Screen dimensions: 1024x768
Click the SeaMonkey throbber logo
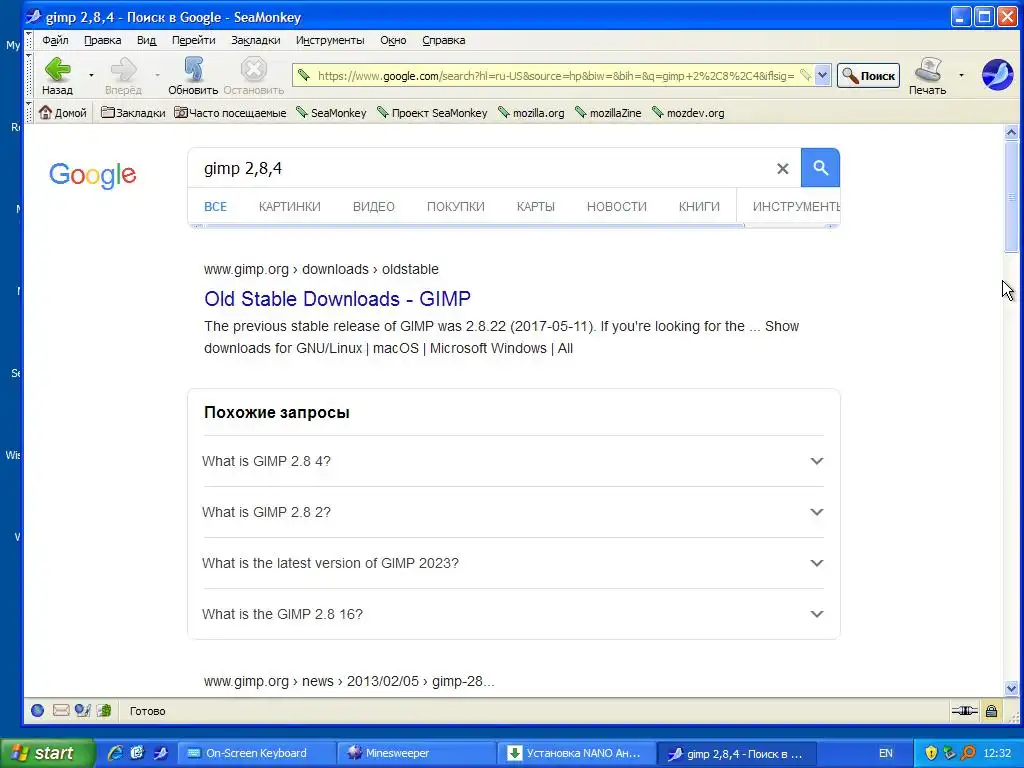pos(997,74)
